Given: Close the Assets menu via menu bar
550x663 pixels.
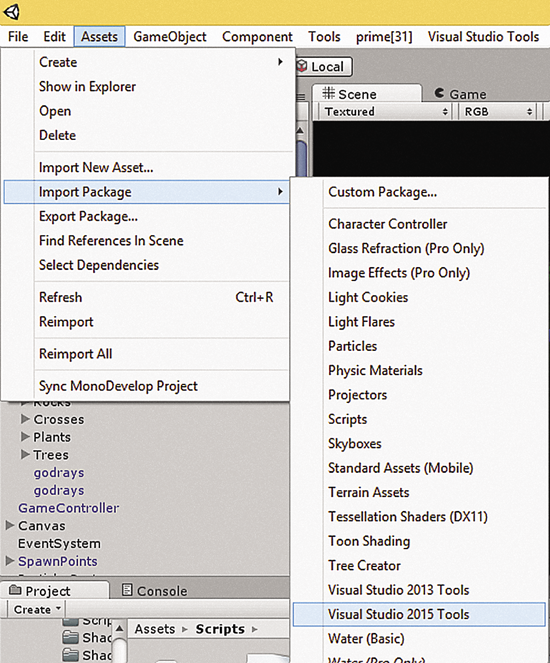Looking at the screenshot, I should (99, 37).
